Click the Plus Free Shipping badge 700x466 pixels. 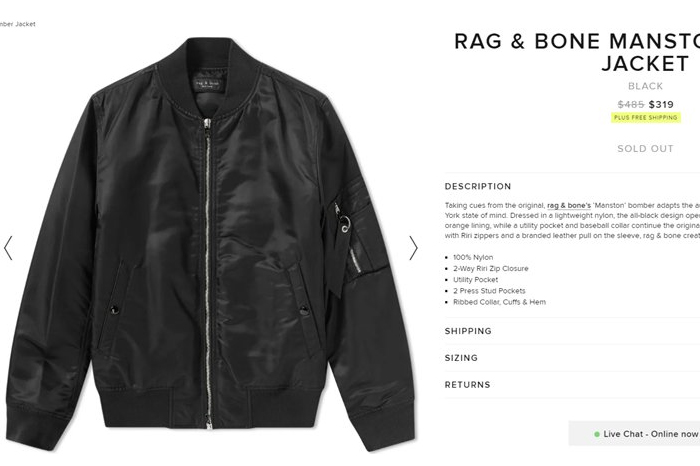coord(646,117)
